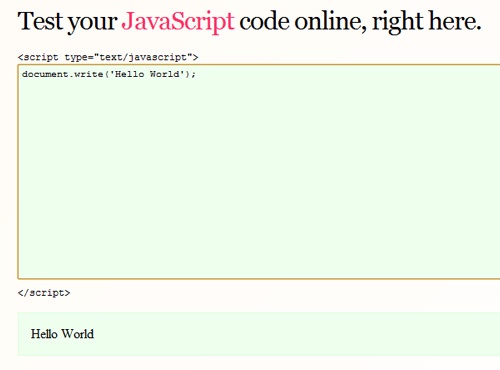Click the word Test in the heading
The height and width of the screenshot is (370, 500).
[x=41, y=21]
